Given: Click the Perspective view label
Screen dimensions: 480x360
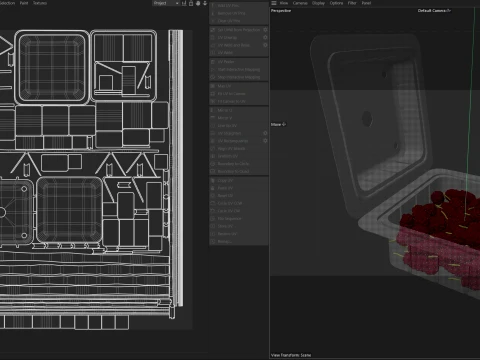Looking at the screenshot, I should coord(281,11).
